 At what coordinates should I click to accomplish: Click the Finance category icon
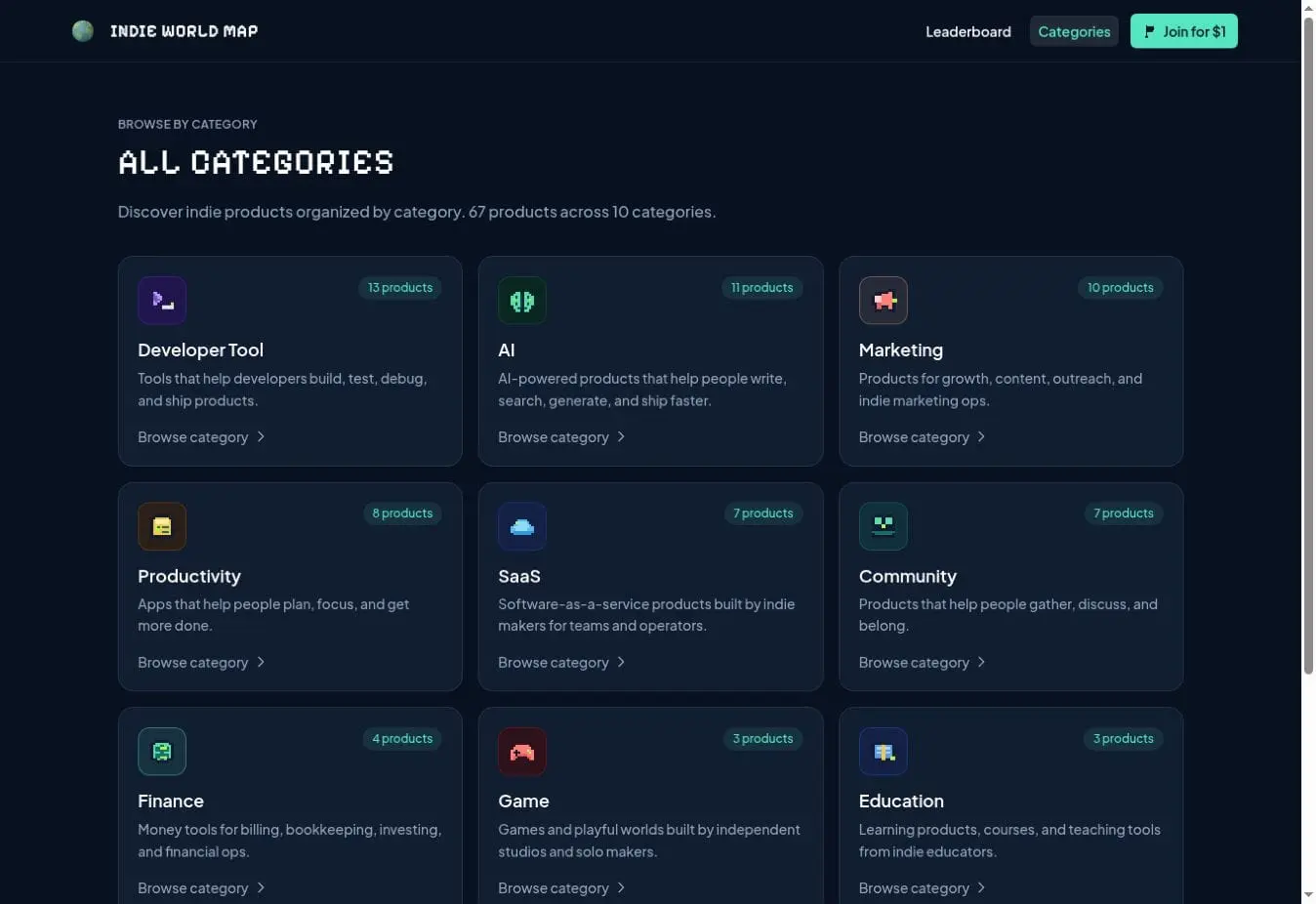pyautogui.click(x=162, y=752)
